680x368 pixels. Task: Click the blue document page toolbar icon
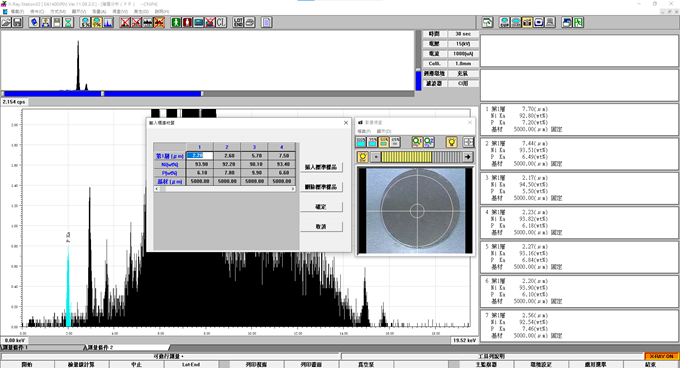click(266, 22)
